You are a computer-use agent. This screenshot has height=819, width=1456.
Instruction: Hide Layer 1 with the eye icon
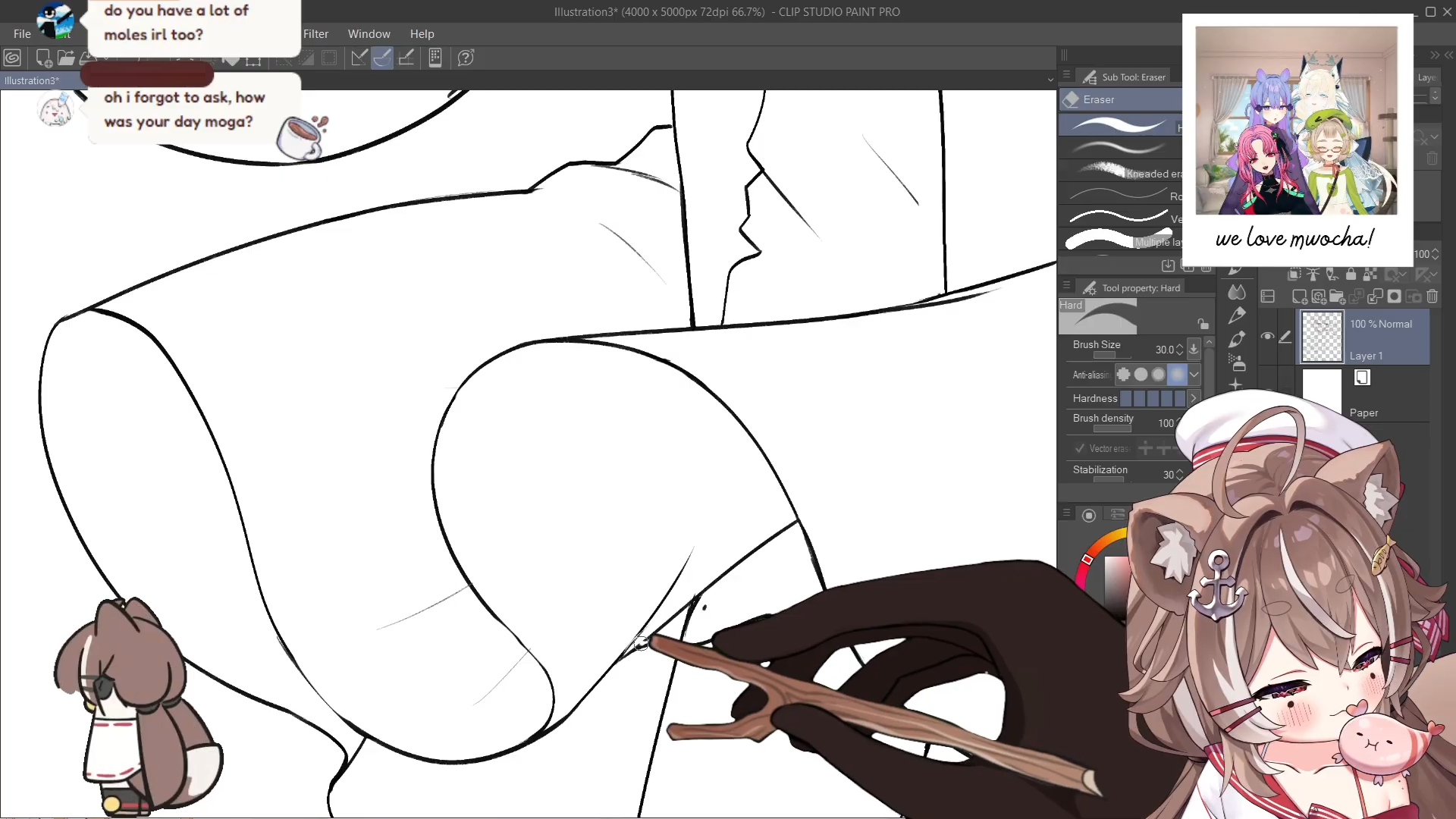coord(1267,336)
